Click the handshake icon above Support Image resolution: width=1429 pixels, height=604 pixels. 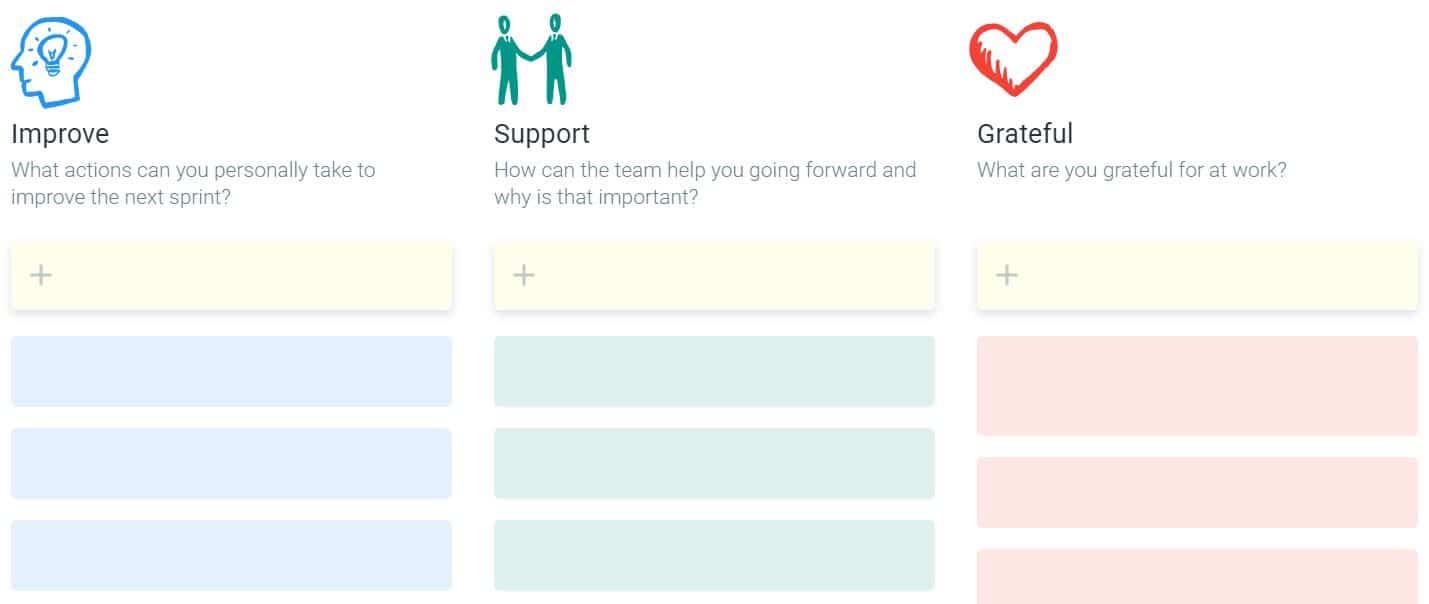coord(531,59)
